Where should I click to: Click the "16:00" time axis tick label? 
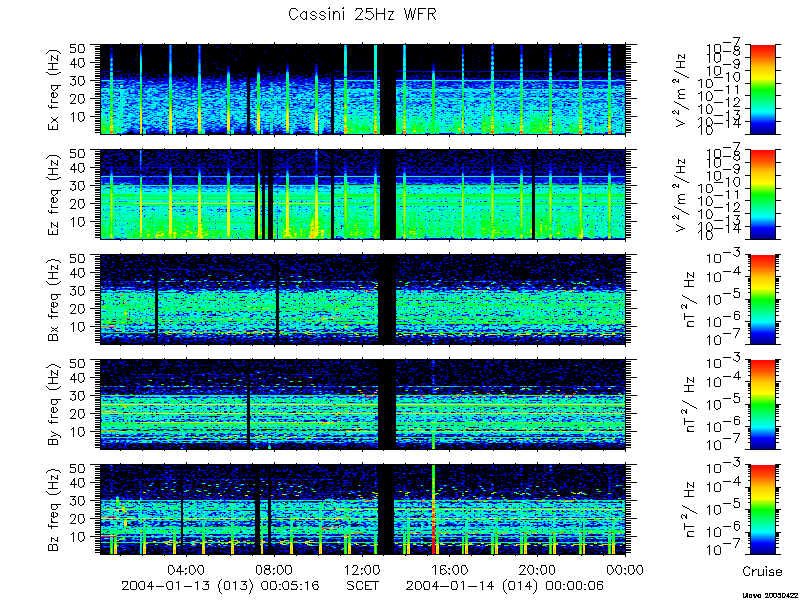[451, 569]
